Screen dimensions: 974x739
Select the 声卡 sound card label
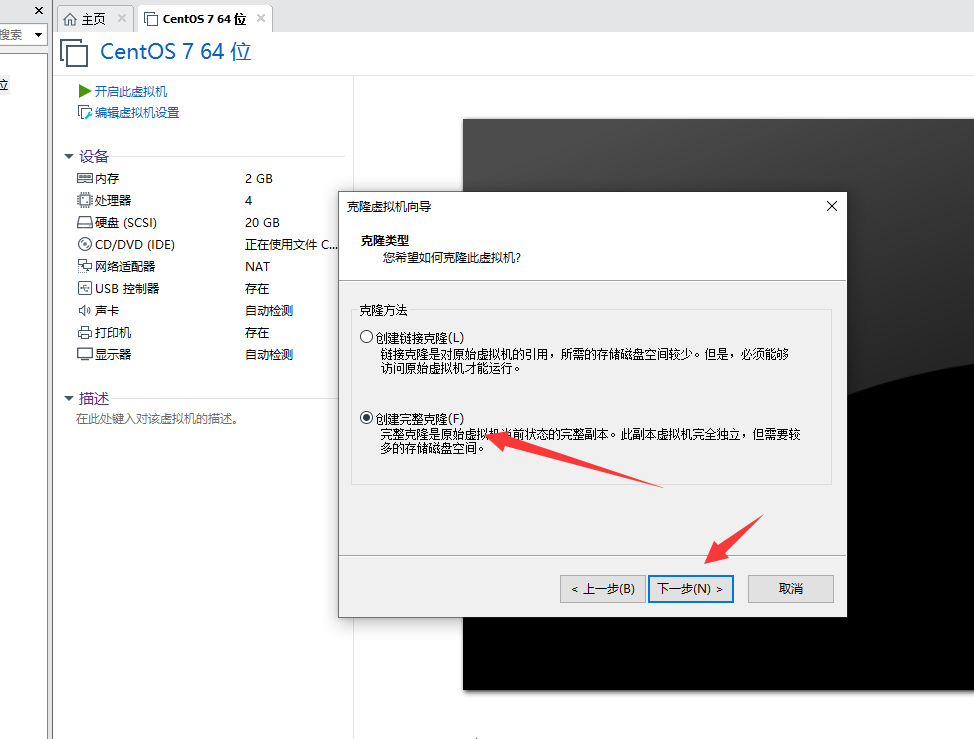tap(107, 311)
